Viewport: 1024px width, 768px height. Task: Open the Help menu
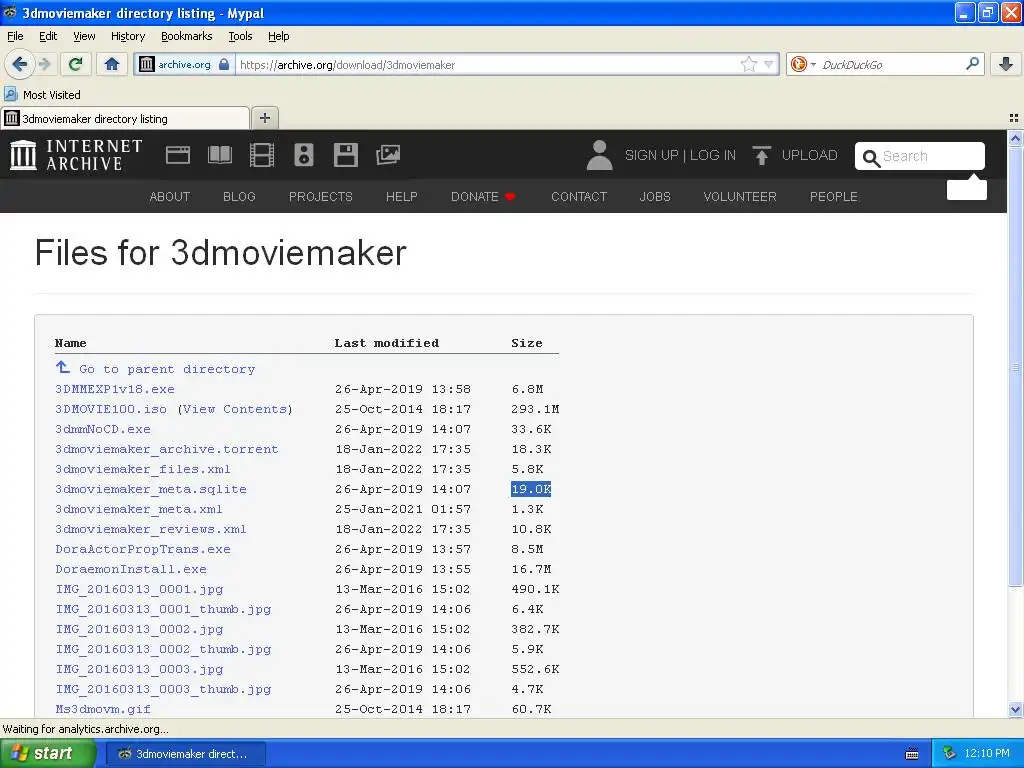pos(279,36)
